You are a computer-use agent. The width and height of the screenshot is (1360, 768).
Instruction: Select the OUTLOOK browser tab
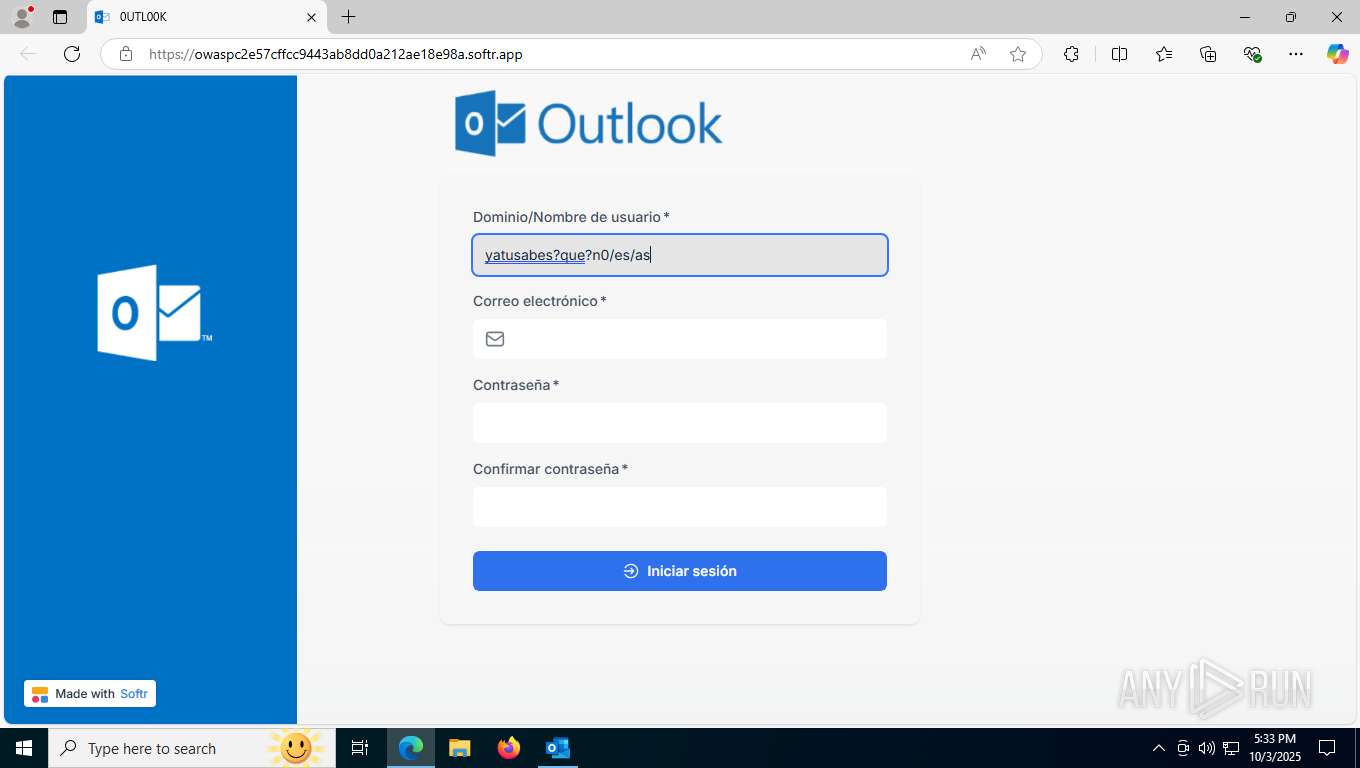pyautogui.click(x=207, y=17)
